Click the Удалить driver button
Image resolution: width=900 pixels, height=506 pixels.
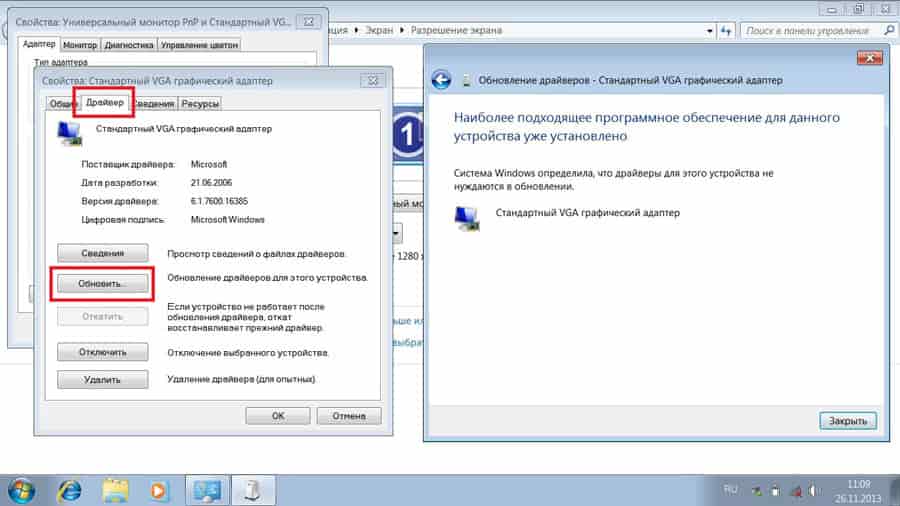click(103, 380)
